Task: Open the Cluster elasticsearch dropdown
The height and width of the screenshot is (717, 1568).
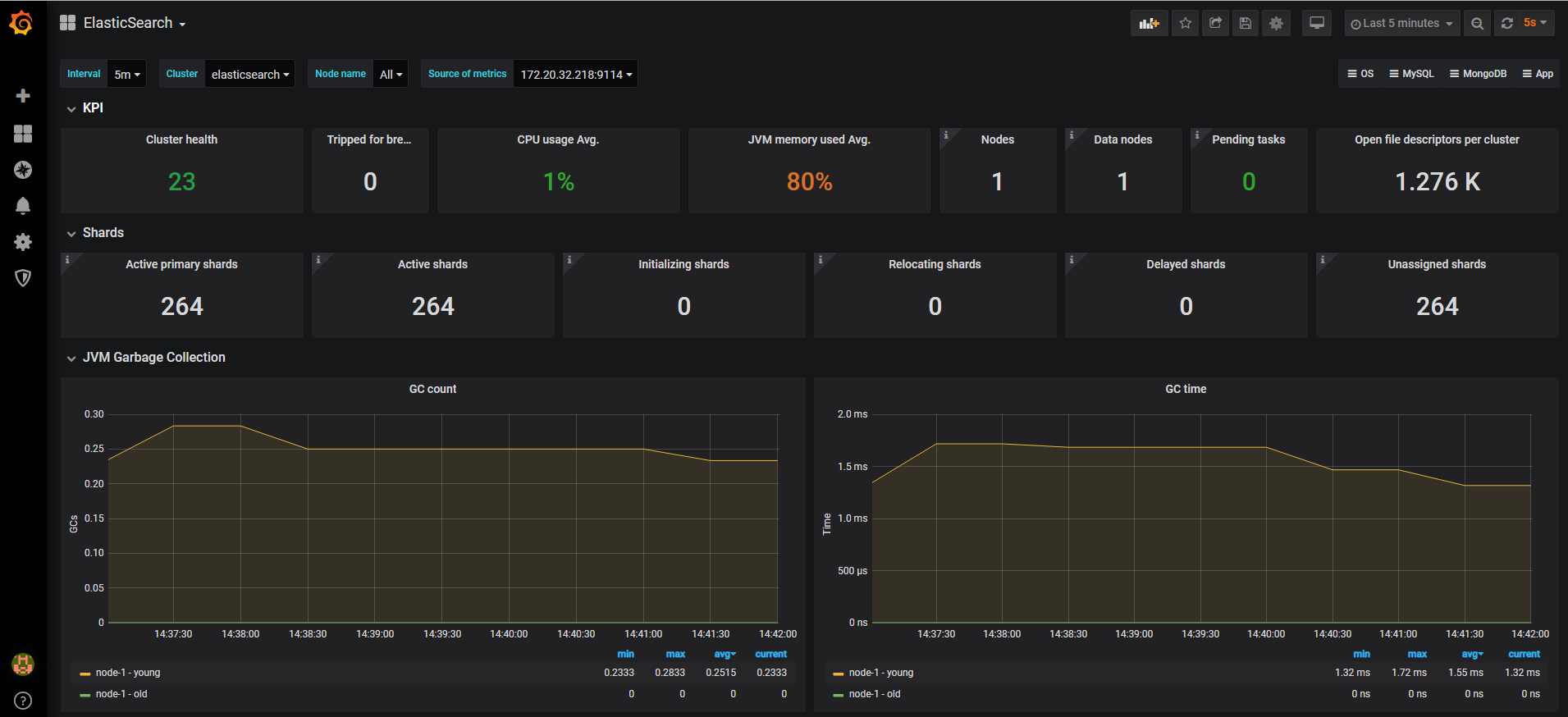Action: coord(250,74)
